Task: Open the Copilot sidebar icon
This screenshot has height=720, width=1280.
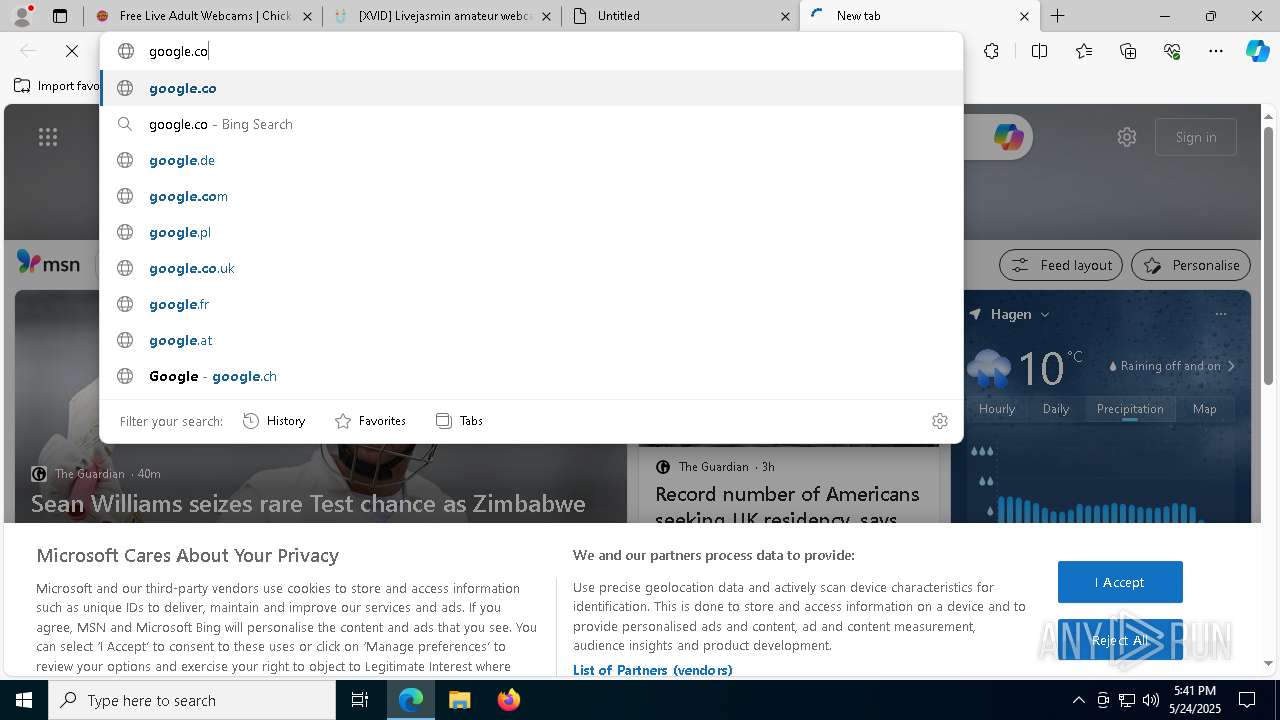Action: (1258, 51)
